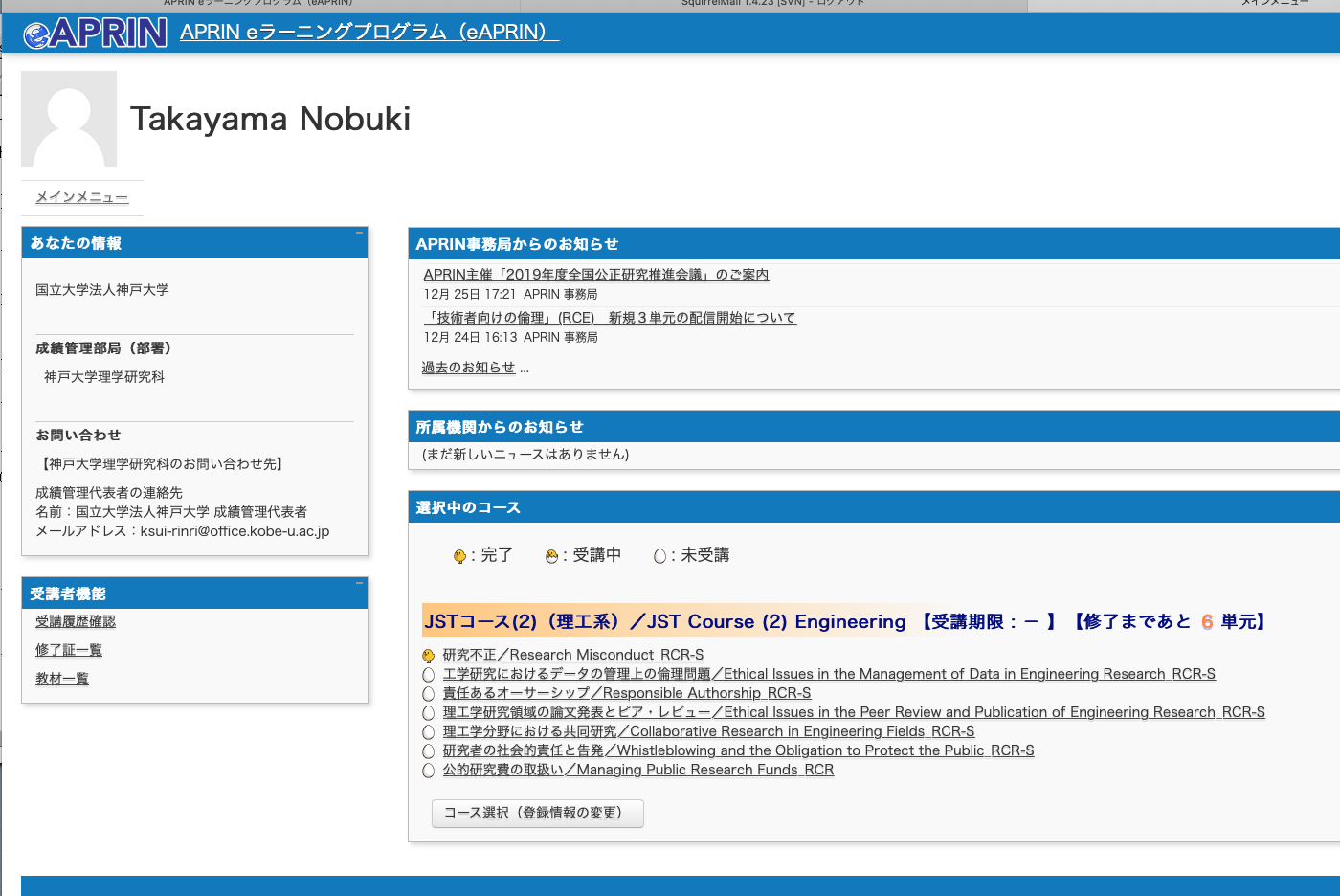Collapse the あなたの情報 panel

[x=360, y=233]
